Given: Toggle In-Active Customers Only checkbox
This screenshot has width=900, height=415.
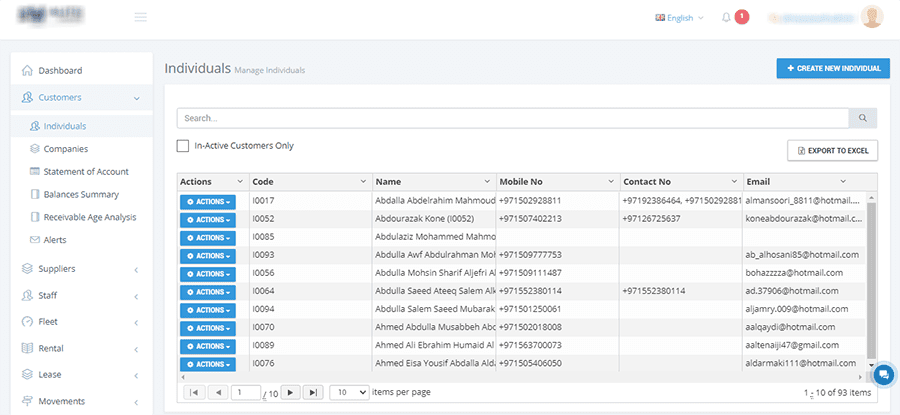Looking at the screenshot, I should pos(183,146).
